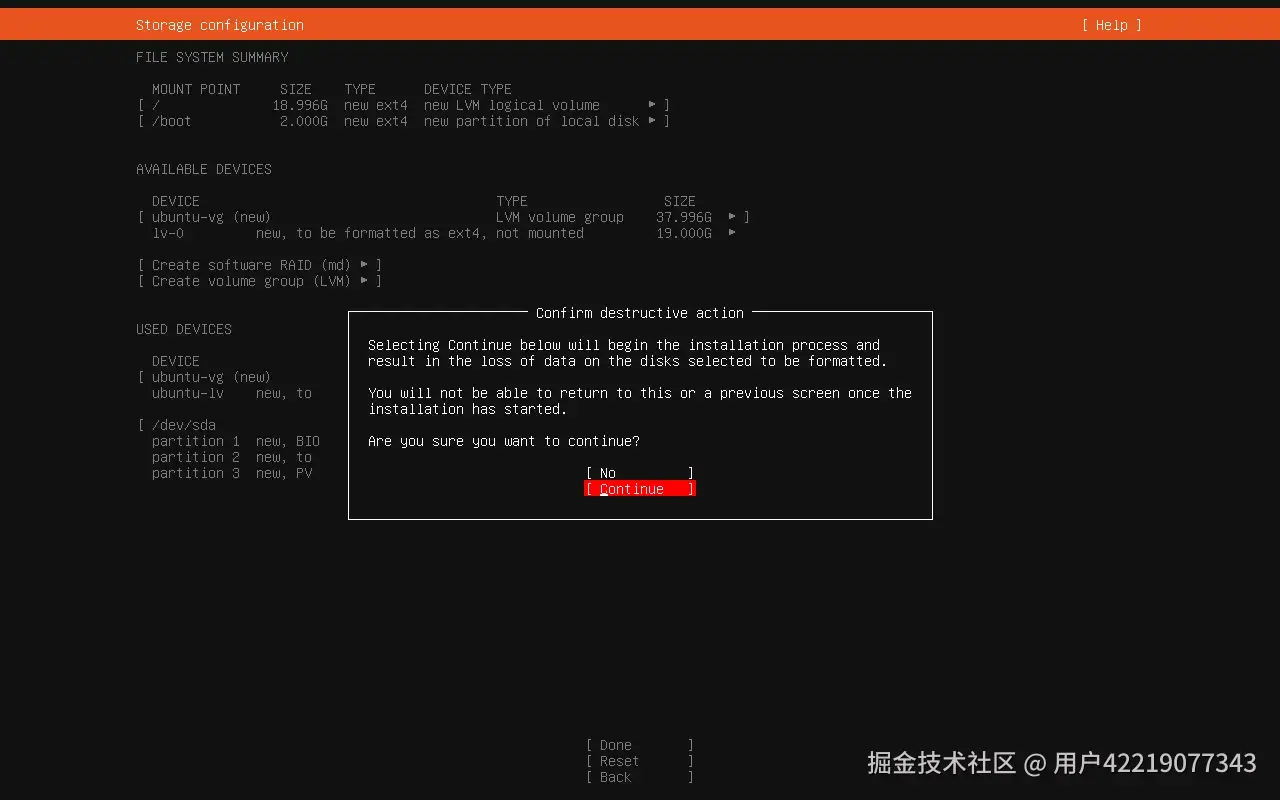Expand options for the / mount point
The width and height of the screenshot is (1280, 800).
[x=653, y=104]
